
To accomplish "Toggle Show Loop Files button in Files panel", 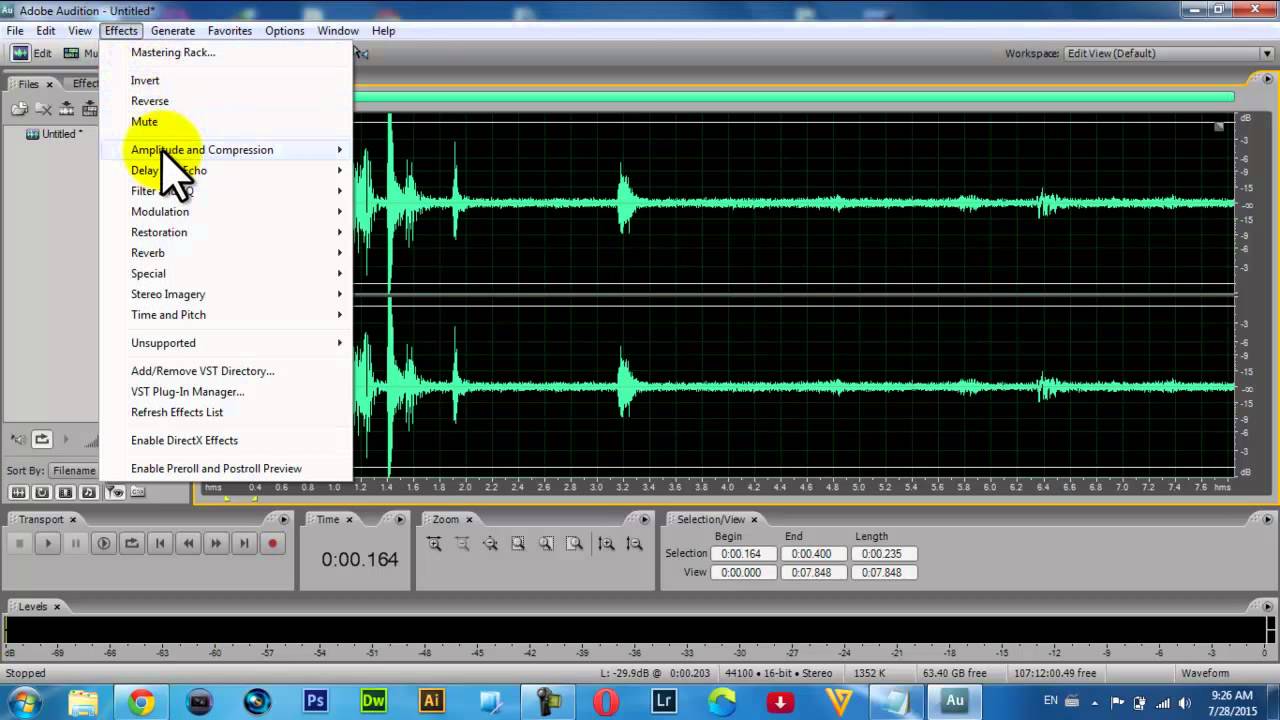I will coord(42,492).
